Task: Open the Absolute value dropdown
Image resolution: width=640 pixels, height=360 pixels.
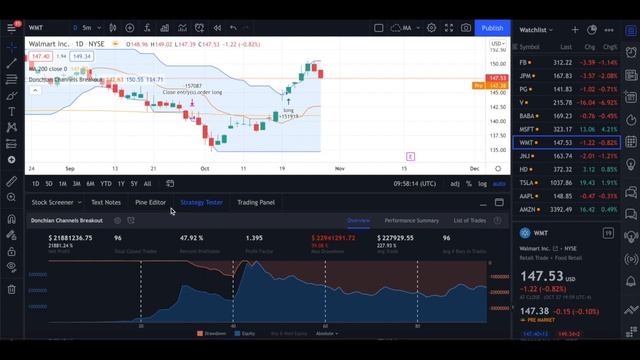Action: click(327, 333)
